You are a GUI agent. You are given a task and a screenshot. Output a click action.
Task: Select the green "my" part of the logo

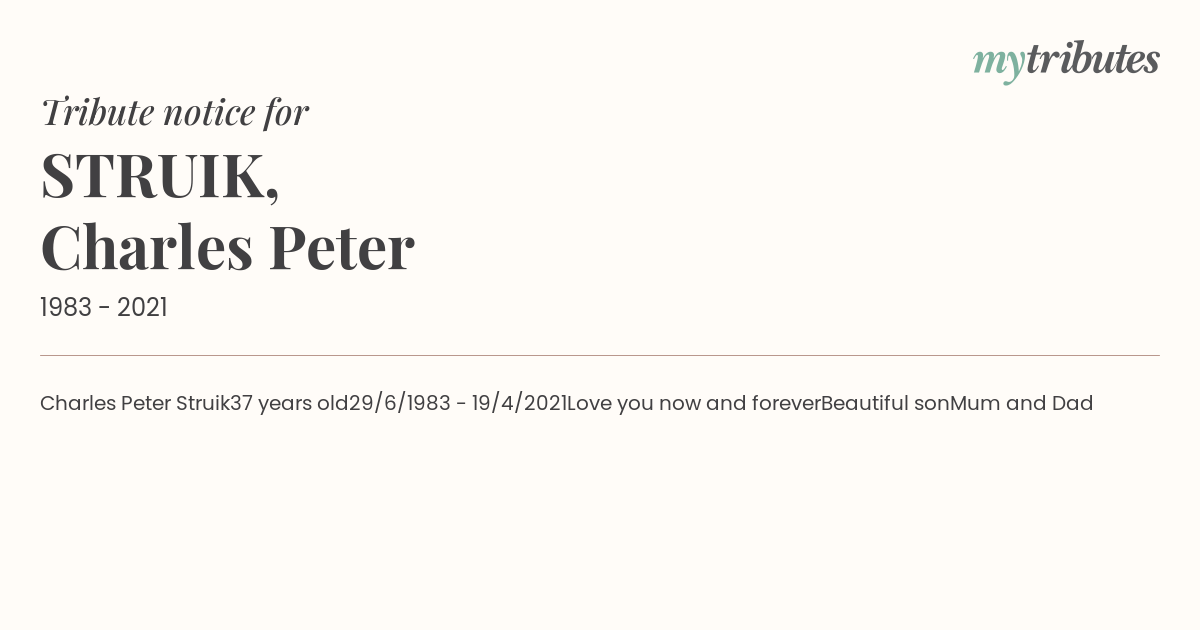999,64
